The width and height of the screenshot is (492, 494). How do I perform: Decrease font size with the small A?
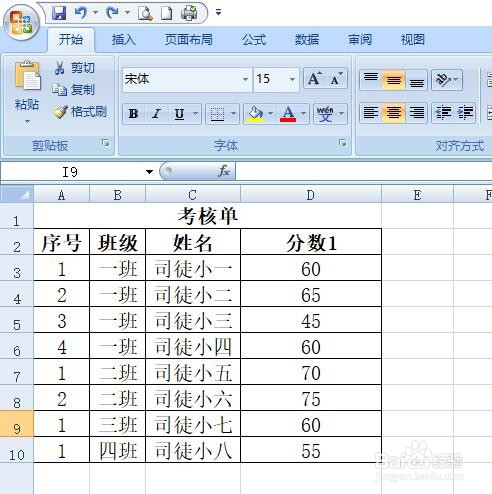pos(336,79)
